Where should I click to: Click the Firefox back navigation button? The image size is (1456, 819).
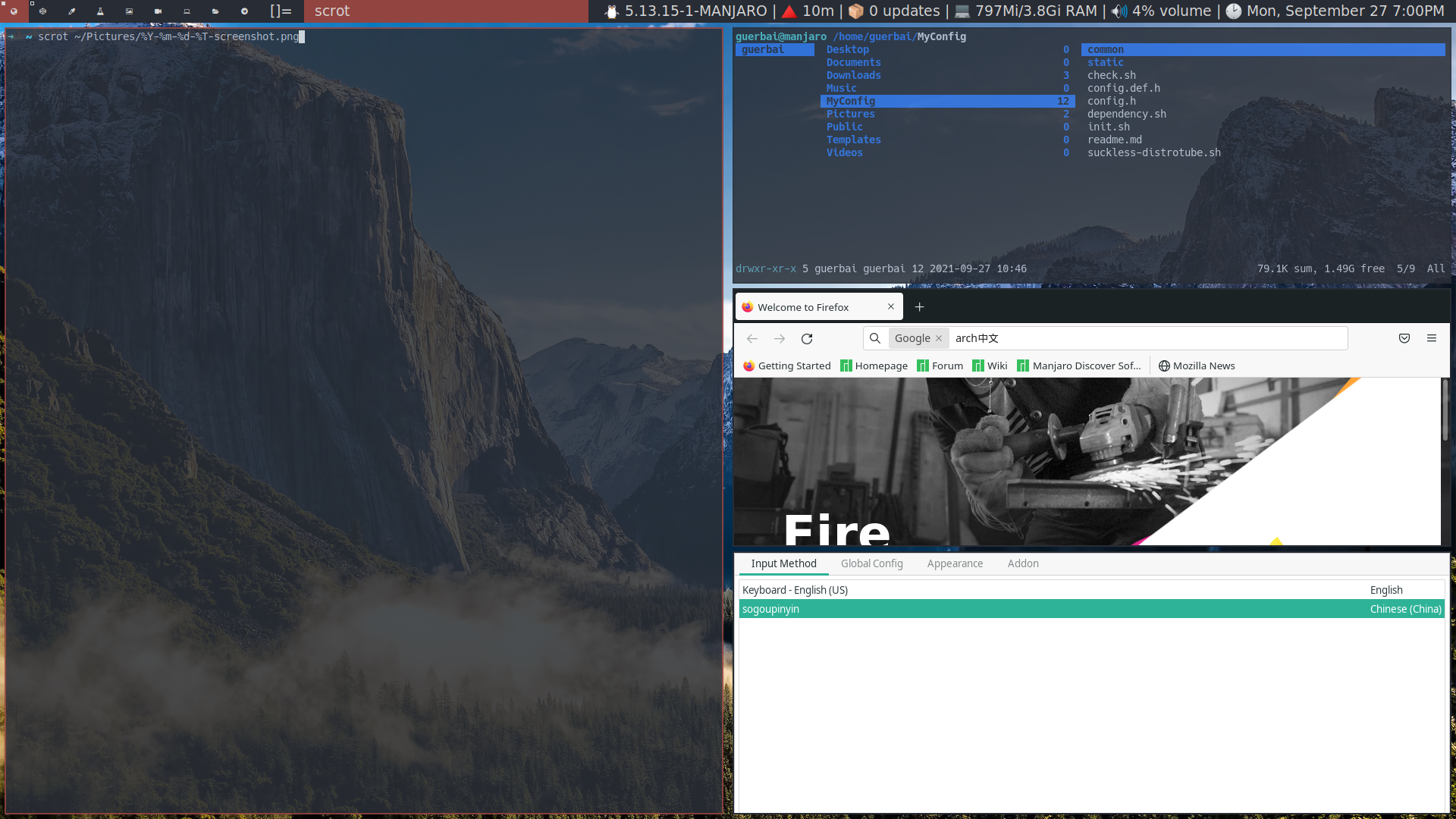coord(752,338)
